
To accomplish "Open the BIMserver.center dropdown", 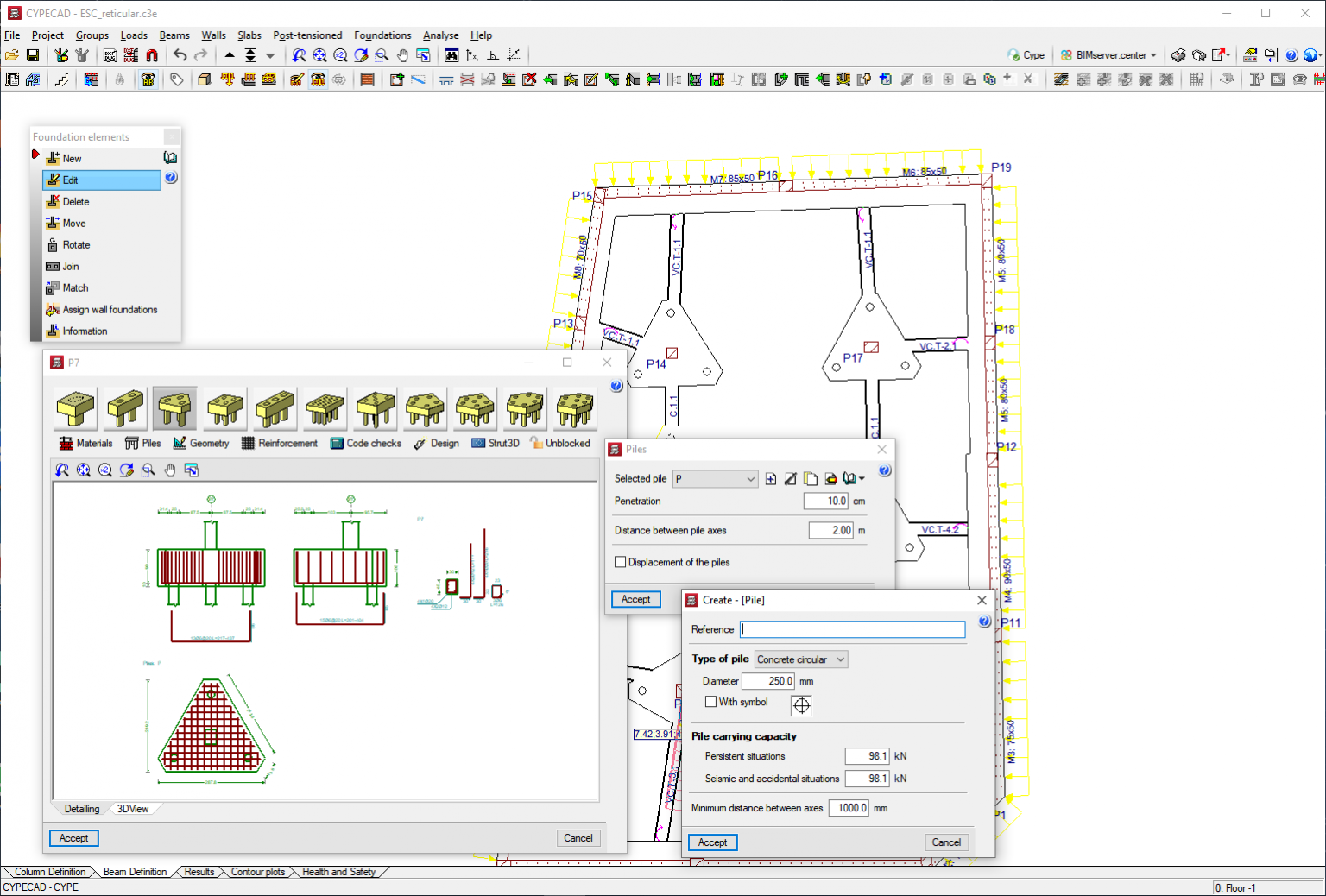I will click(x=1109, y=55).
